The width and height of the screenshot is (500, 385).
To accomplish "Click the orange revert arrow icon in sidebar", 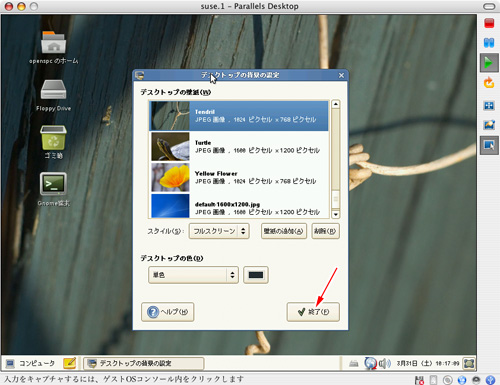I will (x=489, y=82).
